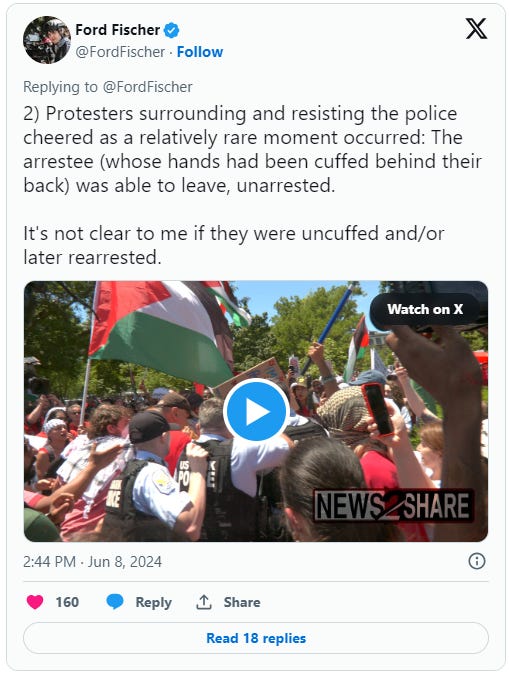Open the @FordFischer handle link
Screen dimensions: 509x675
tap(120, 52)
